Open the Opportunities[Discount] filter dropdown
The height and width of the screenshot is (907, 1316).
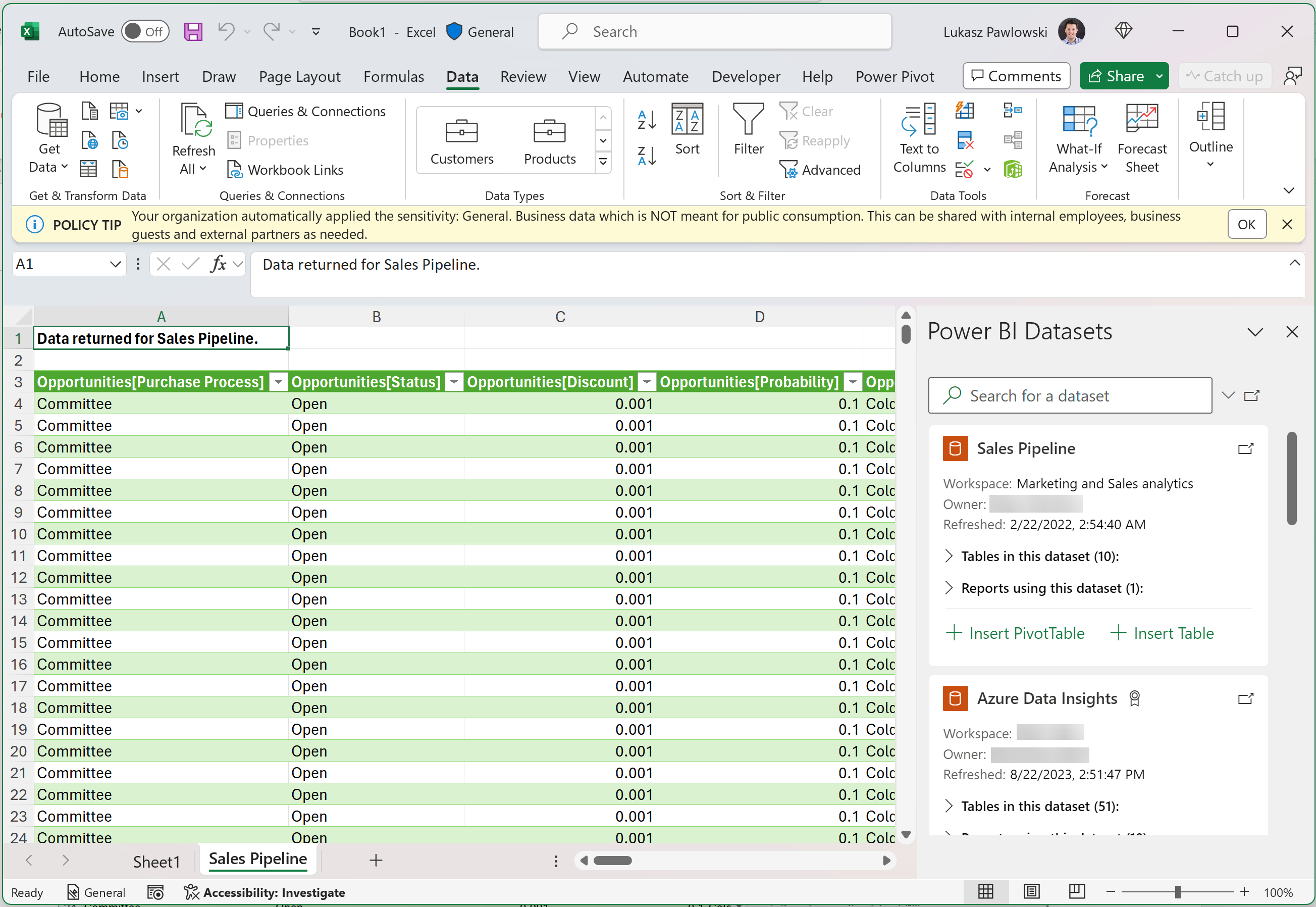[x=646, y=382]
